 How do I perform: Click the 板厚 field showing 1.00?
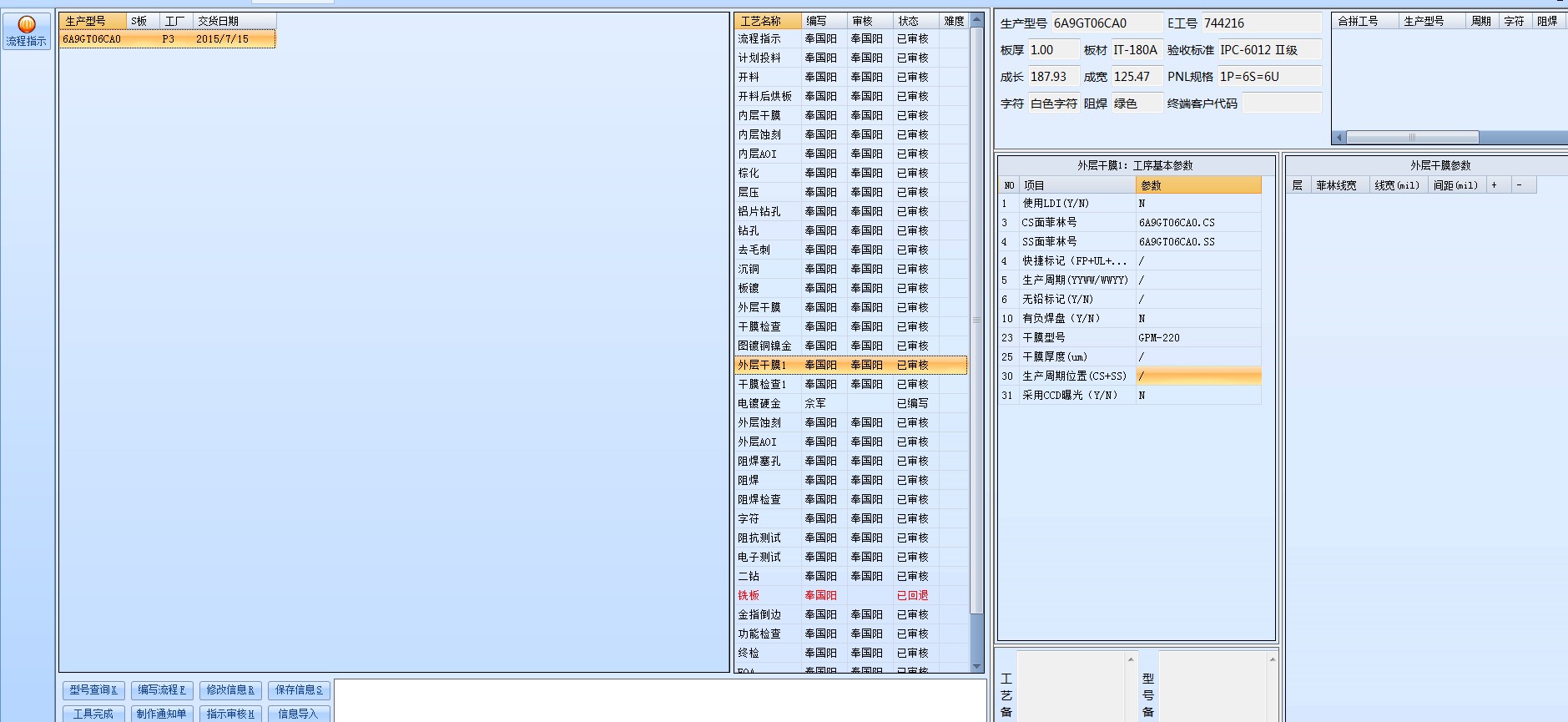click(1053, 50)
